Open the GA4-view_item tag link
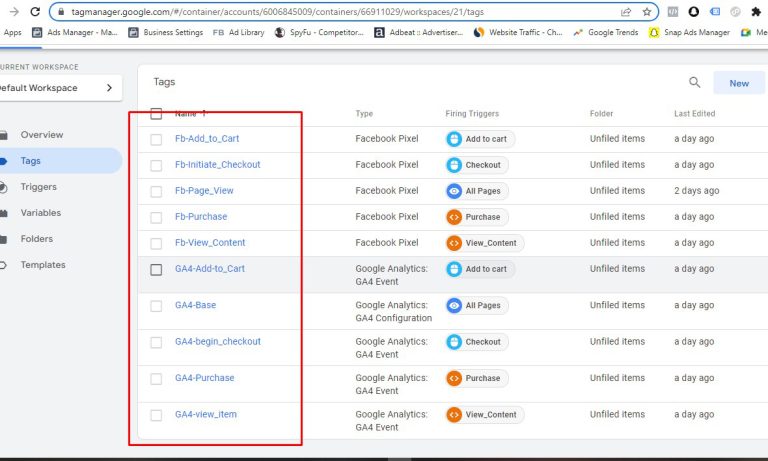The image size is (768, 461). (206, 415)
